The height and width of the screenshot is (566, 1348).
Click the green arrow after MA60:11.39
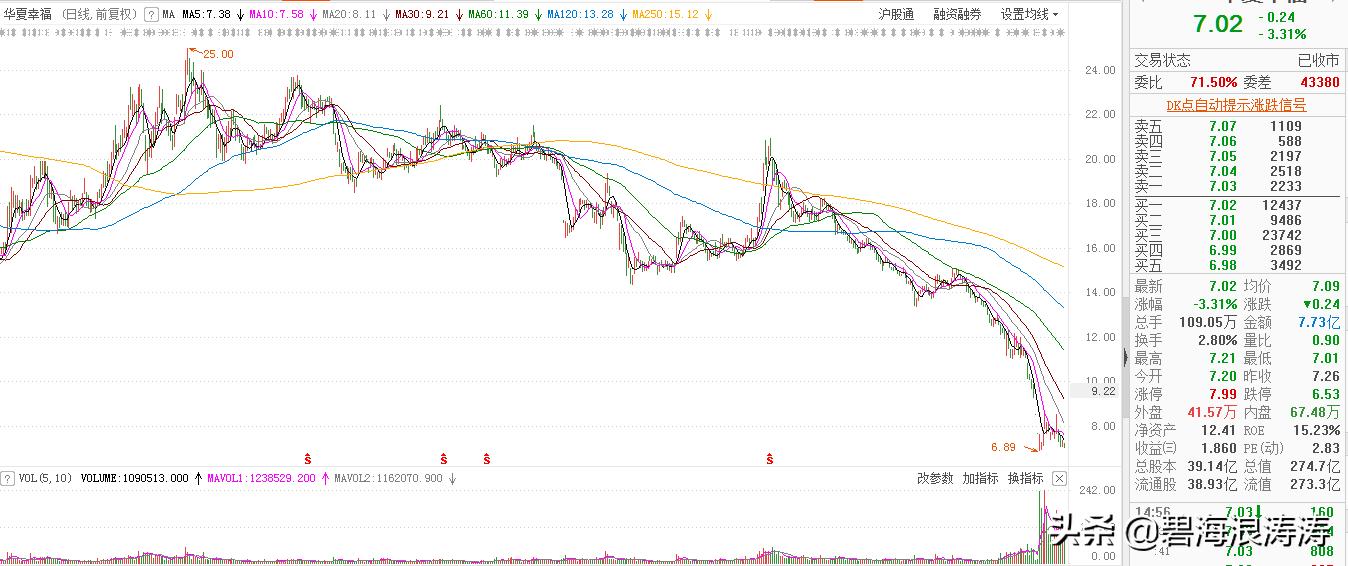click(x=537, y=15)
